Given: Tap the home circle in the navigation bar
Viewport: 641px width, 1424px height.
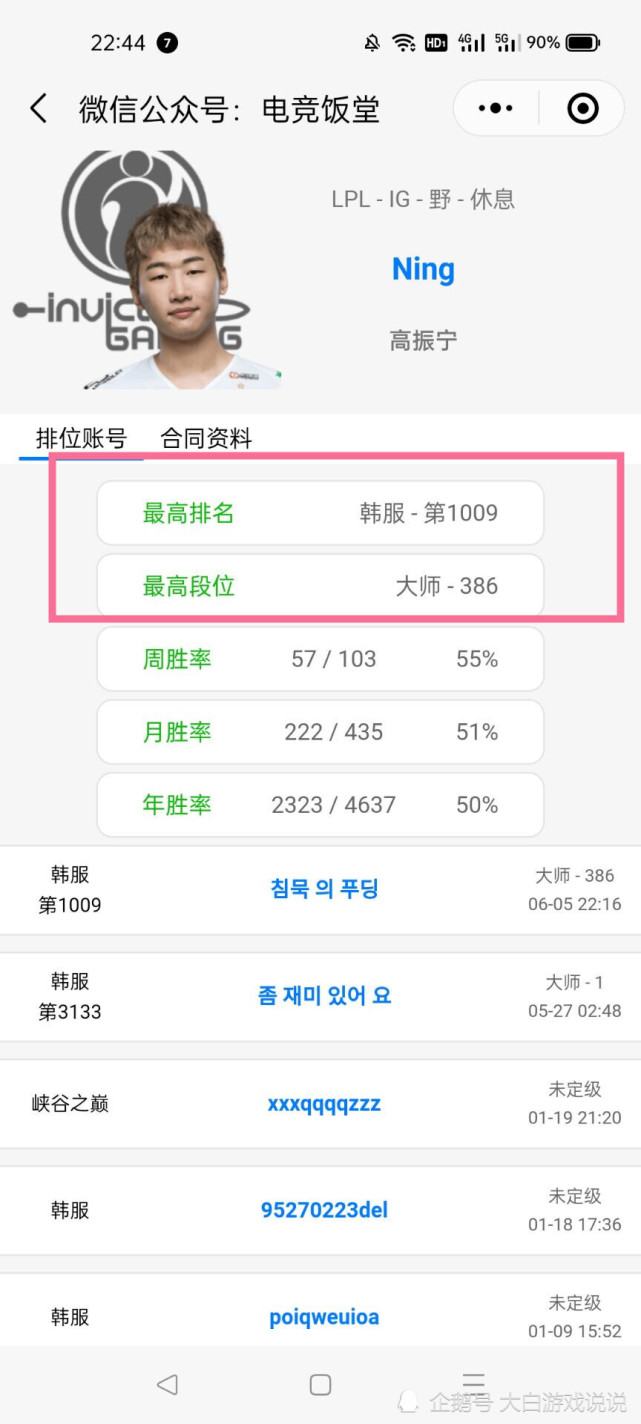Looking at the screenshot, I should pyautogui.click(x=320, y=1383).
